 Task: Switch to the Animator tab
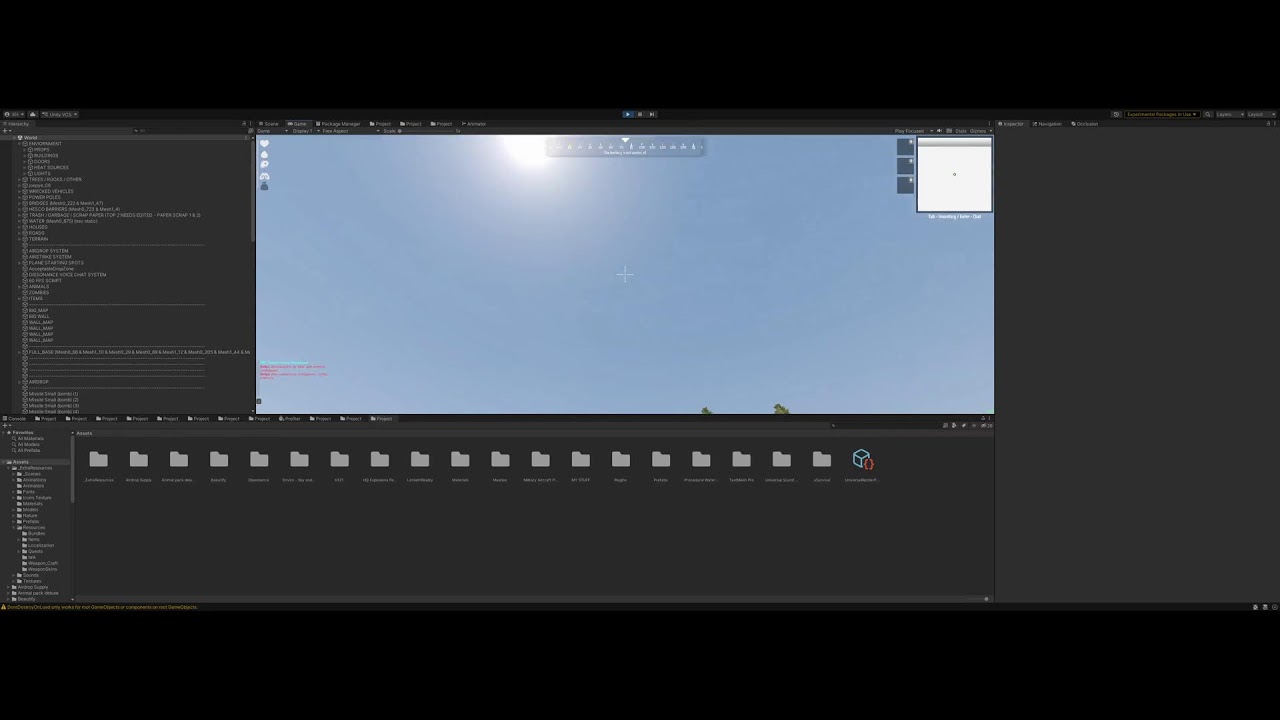[474, 124]
